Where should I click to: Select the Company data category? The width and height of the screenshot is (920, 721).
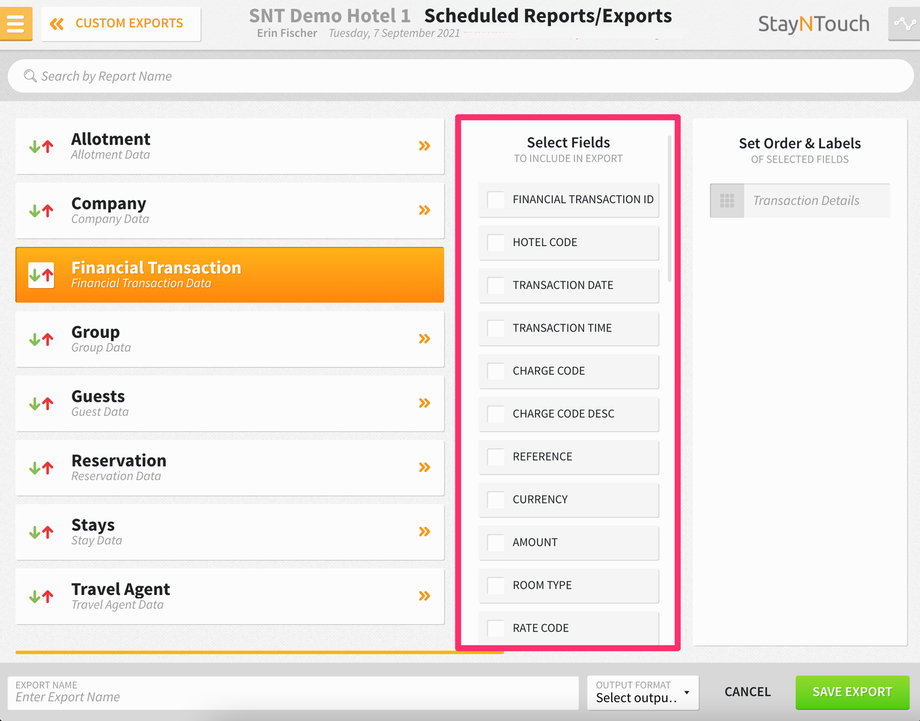pos(229,211)
